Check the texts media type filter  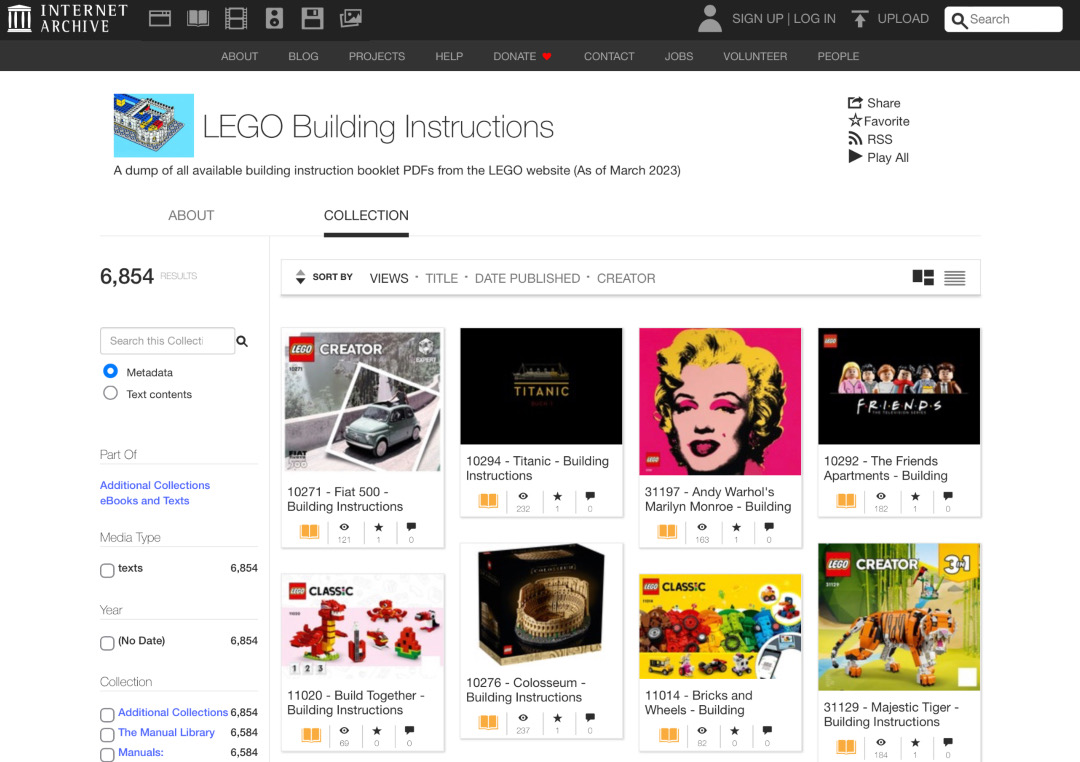coord(106,570)
